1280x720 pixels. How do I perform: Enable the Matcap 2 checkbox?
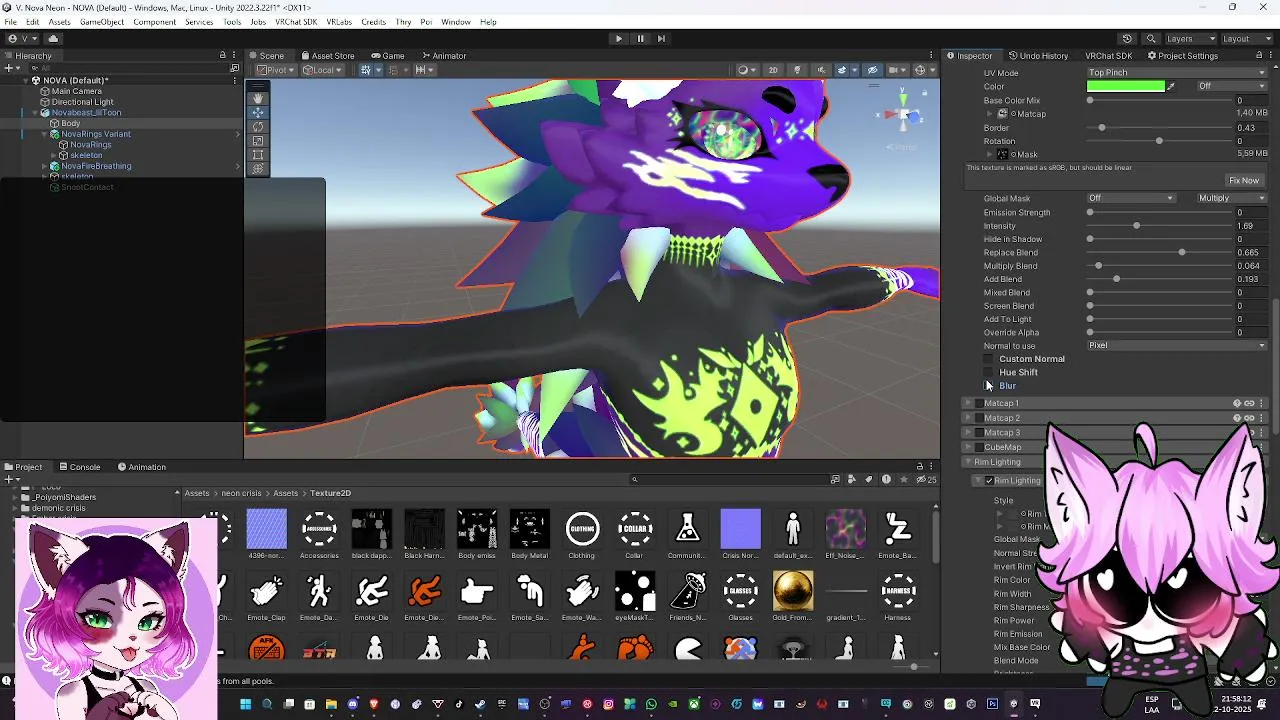pos(979,418)
